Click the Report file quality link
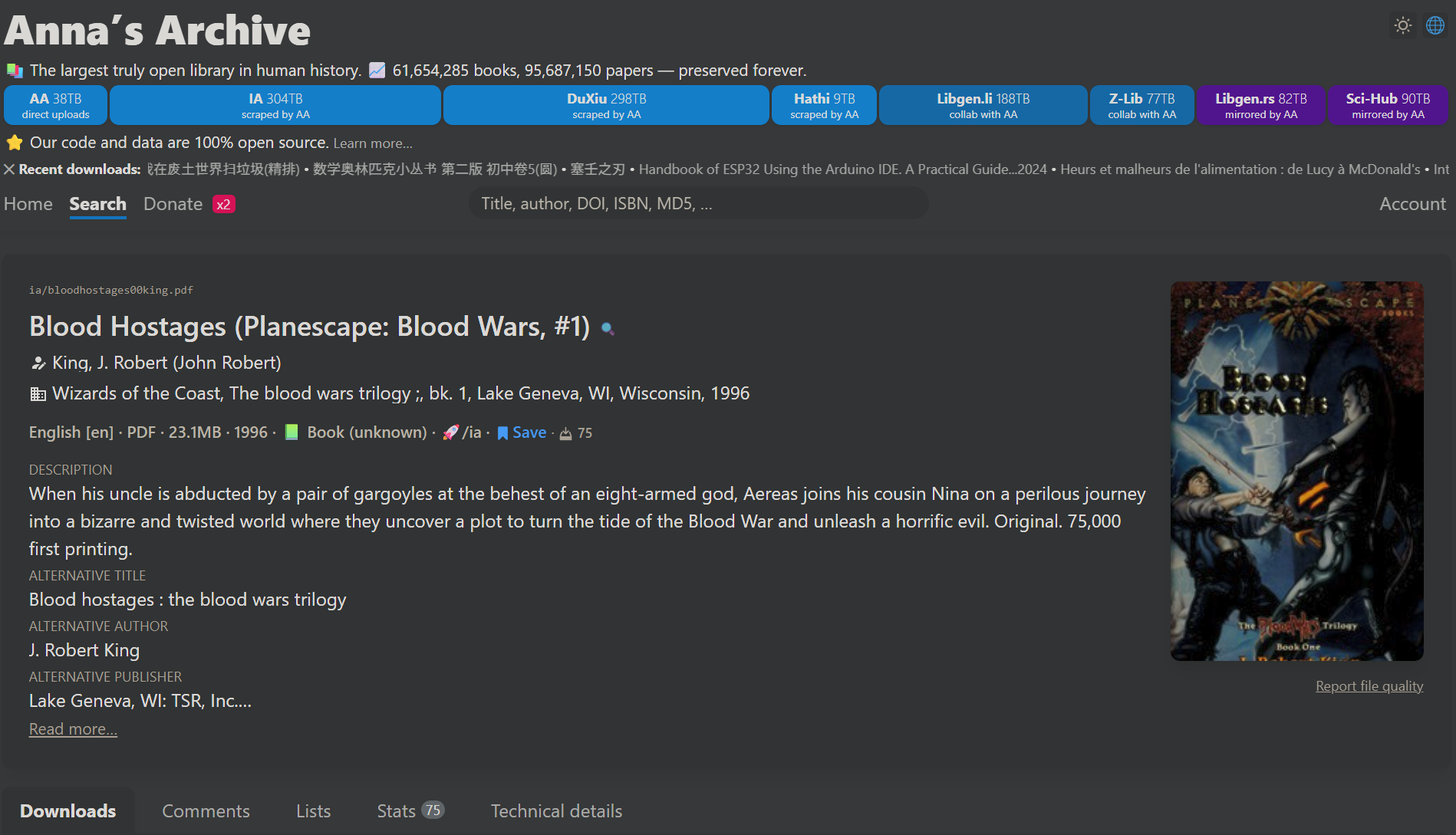This screenshot has width=1456, height=835. click(x=1369, y=686)
